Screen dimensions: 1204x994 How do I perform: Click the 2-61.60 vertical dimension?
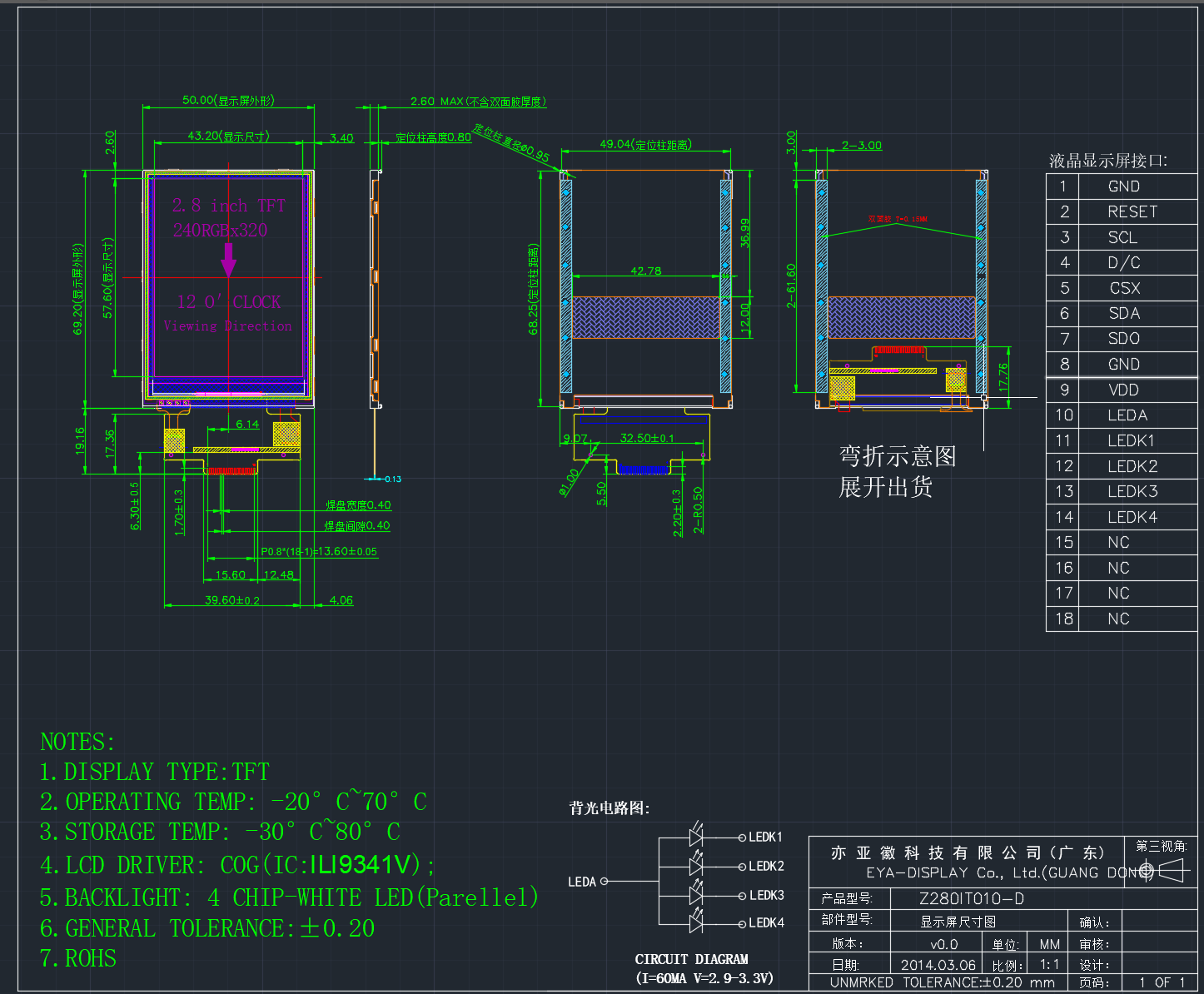click(791, 286)
